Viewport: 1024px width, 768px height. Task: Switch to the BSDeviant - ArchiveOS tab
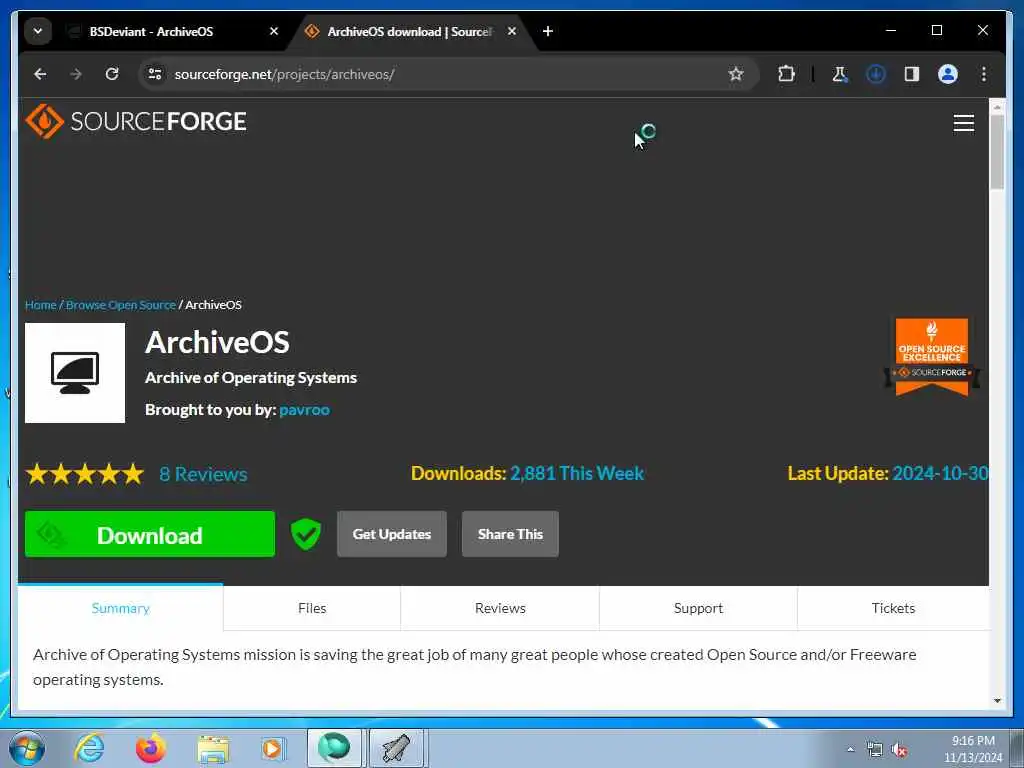[152, 31]
